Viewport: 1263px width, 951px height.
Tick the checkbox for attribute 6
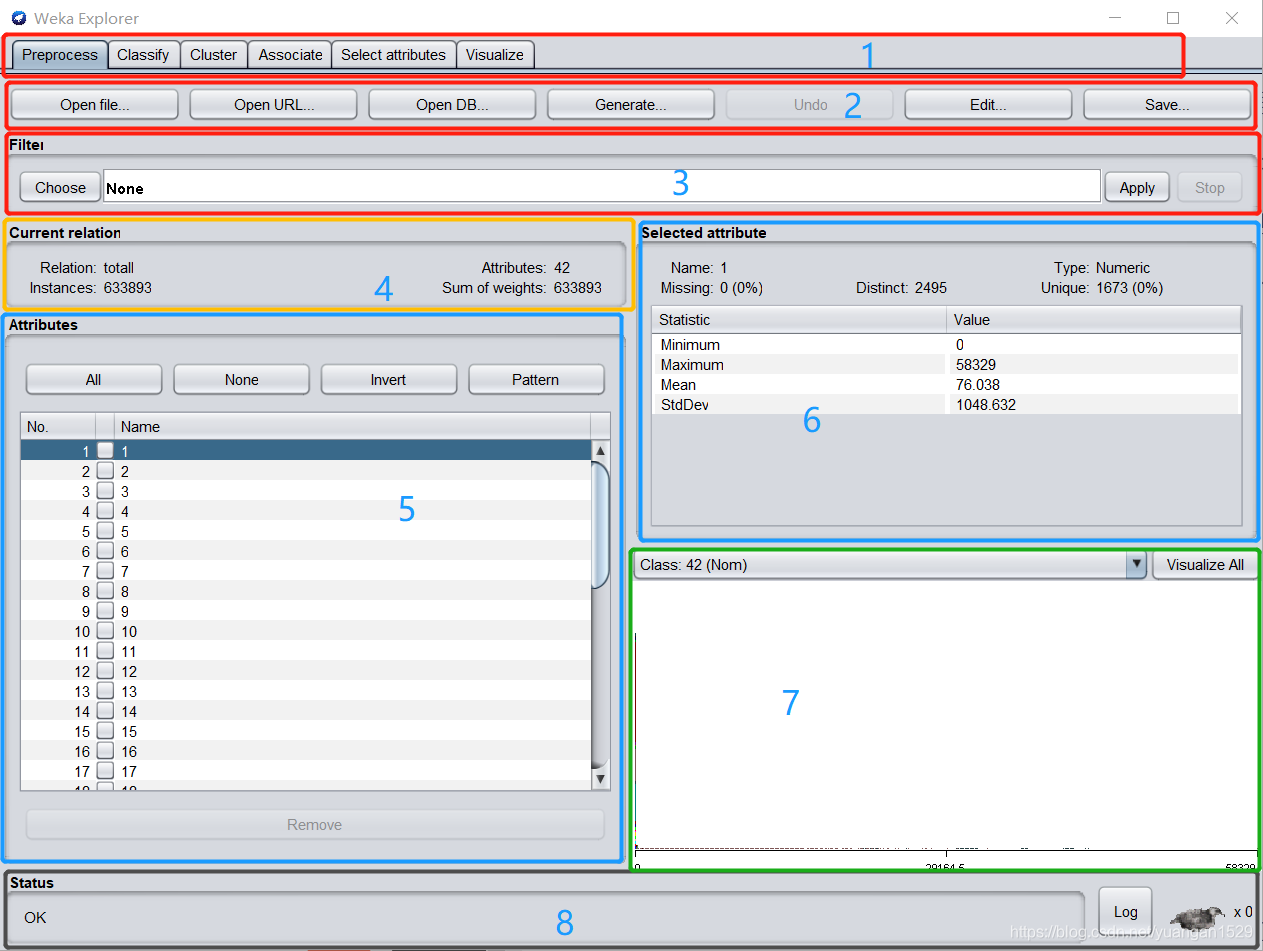(x=105, y=551)
